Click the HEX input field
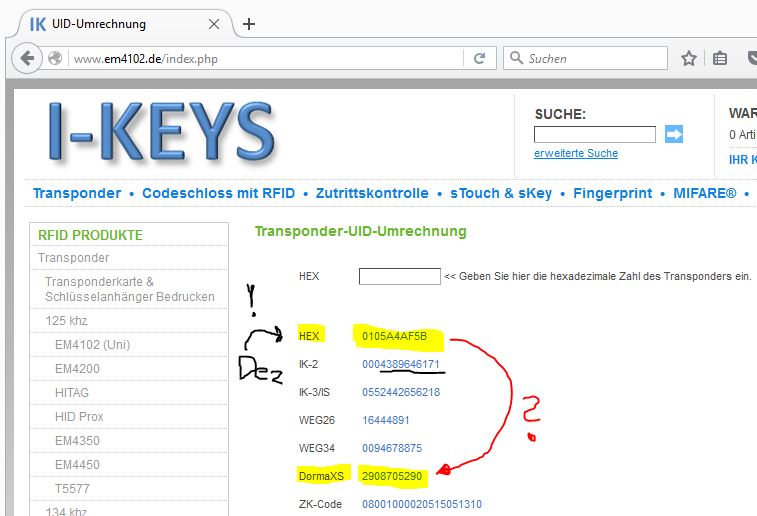This screenshot has height=516, width=757. (400, 276)
